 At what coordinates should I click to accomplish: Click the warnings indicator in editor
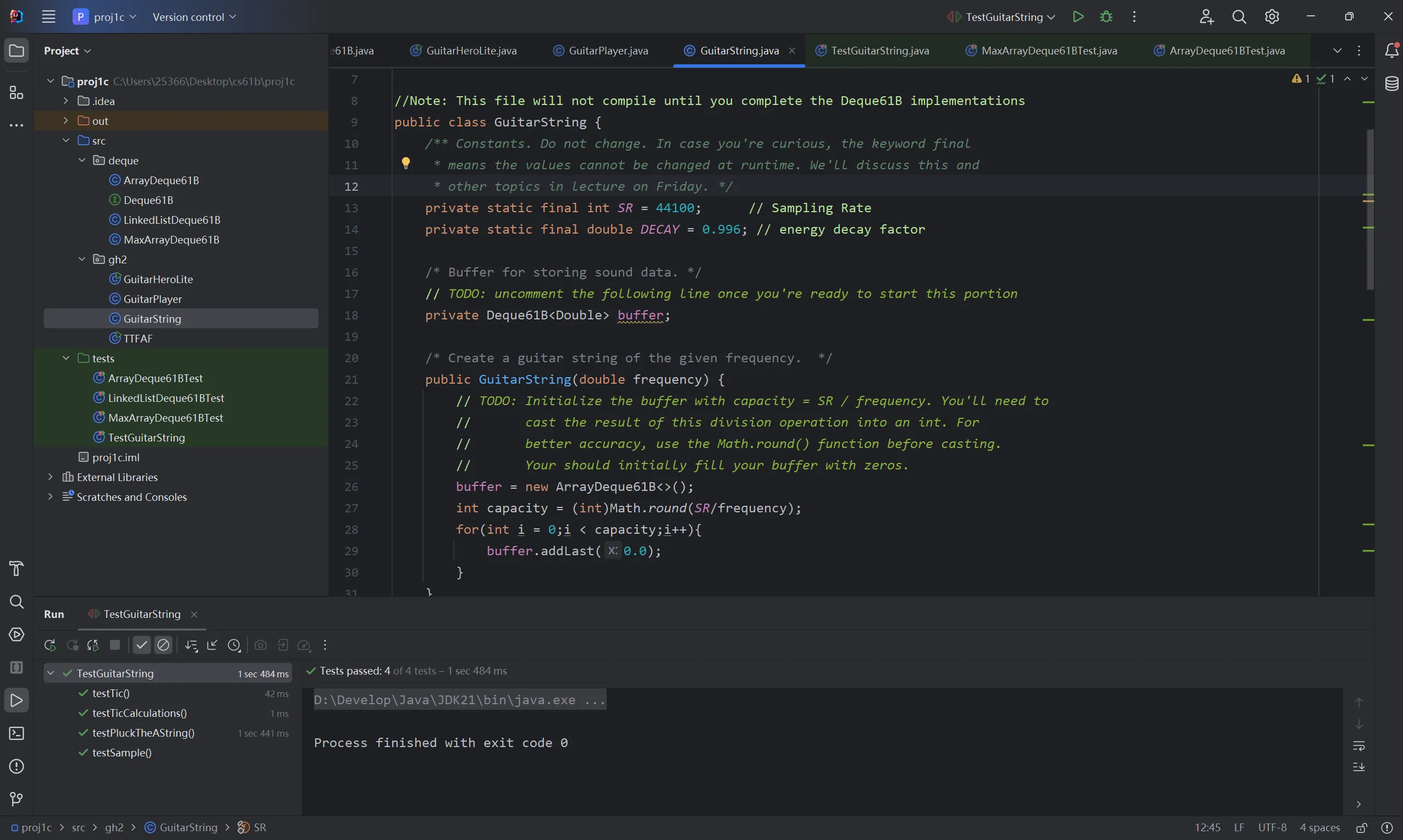tap(1301, 79)
